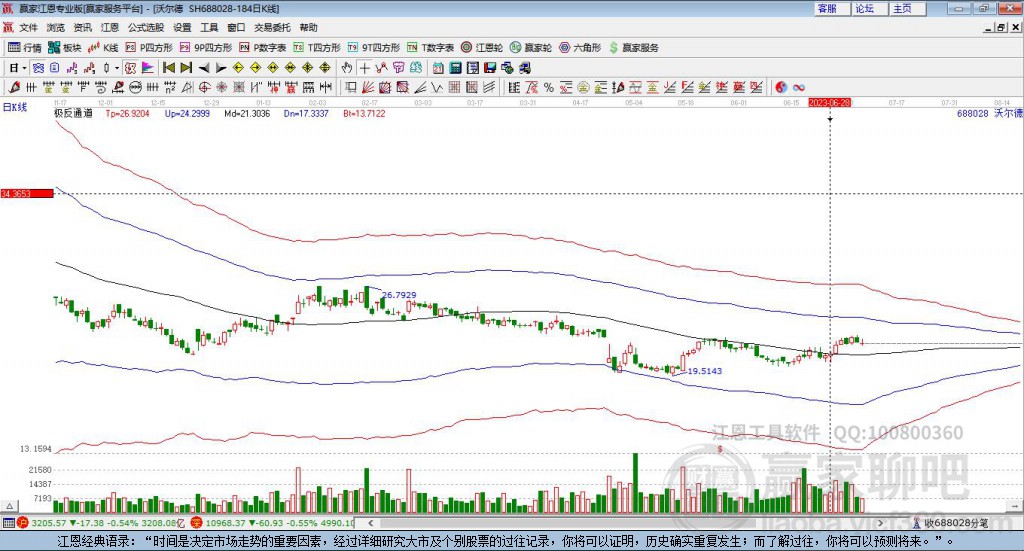Click the 34.3653 red price label
Image resolution: width=1024 pixels, height=551 pixels.
[x=27, y=193]
